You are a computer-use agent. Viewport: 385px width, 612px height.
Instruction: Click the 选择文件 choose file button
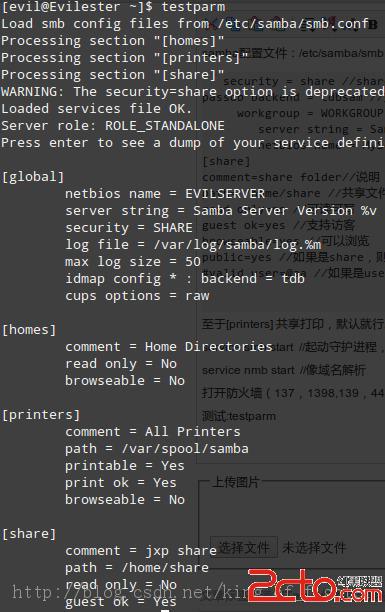(x=244, y=548)
